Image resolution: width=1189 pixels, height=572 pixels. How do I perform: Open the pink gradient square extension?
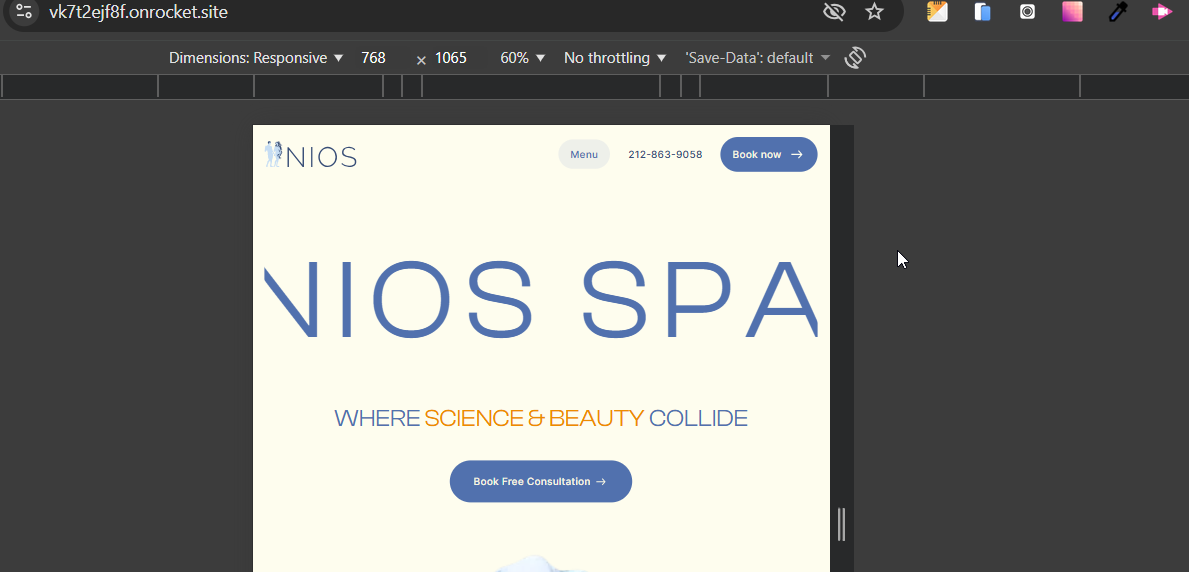(1072, 12)
